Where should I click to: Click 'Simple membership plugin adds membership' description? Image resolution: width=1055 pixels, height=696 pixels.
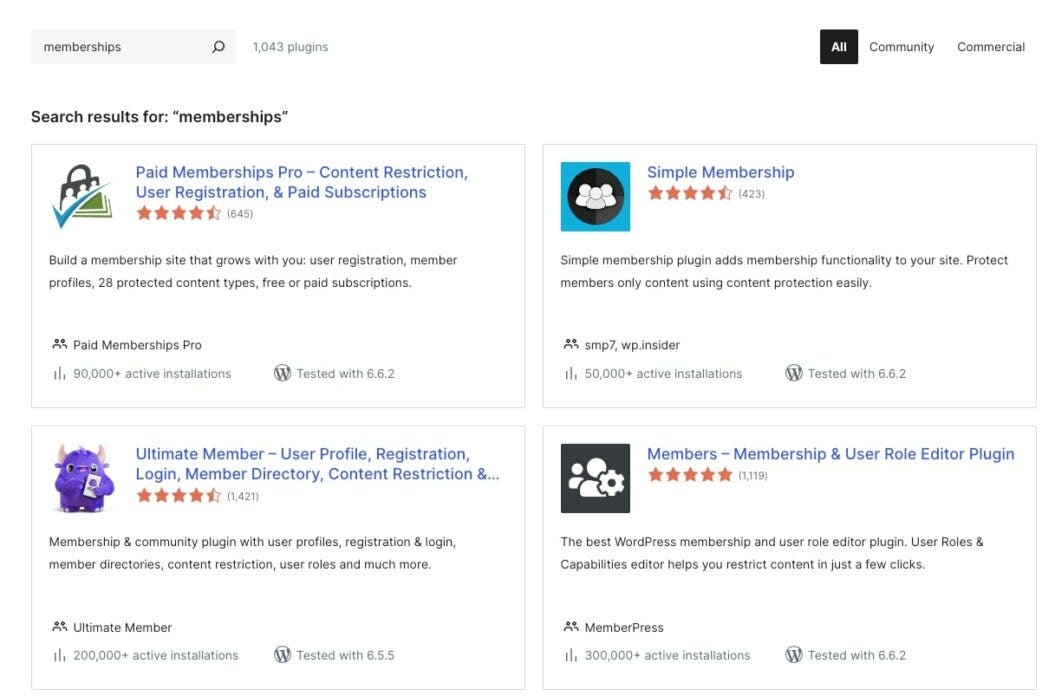pyautogui.click(x=784, y=271)
